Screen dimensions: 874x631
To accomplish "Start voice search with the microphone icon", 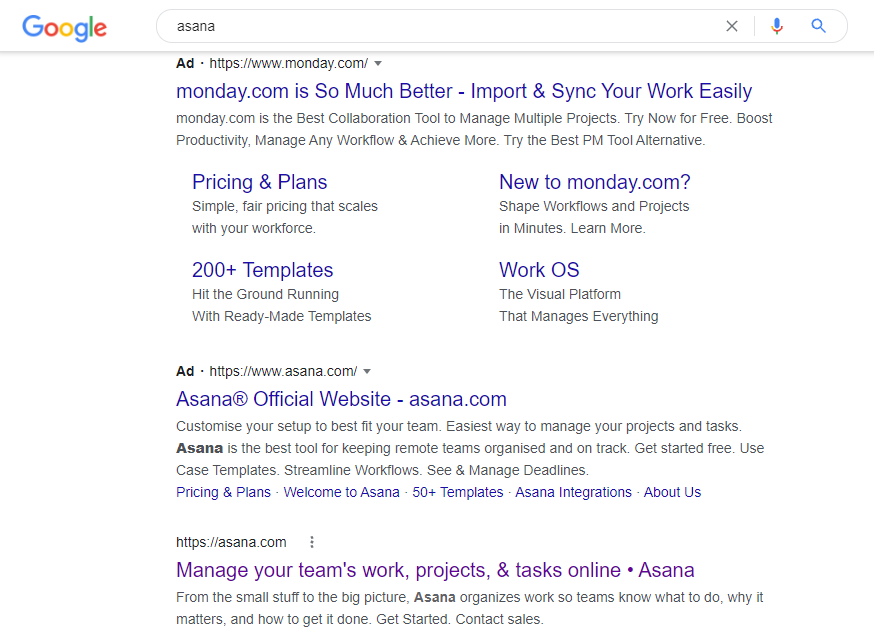I will (x=776, y=26).
